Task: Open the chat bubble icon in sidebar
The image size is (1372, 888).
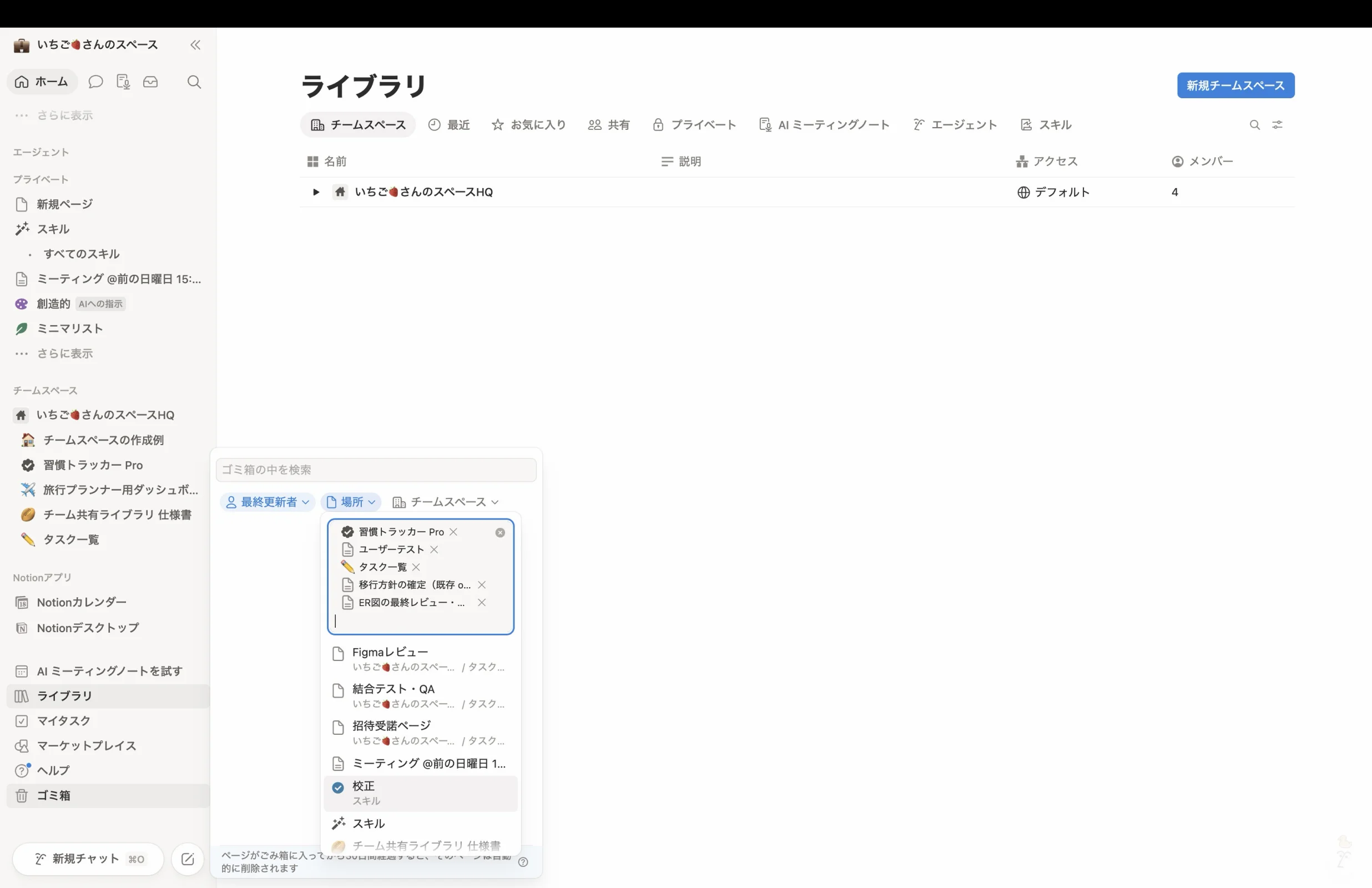Action: (x=95, y=82)
